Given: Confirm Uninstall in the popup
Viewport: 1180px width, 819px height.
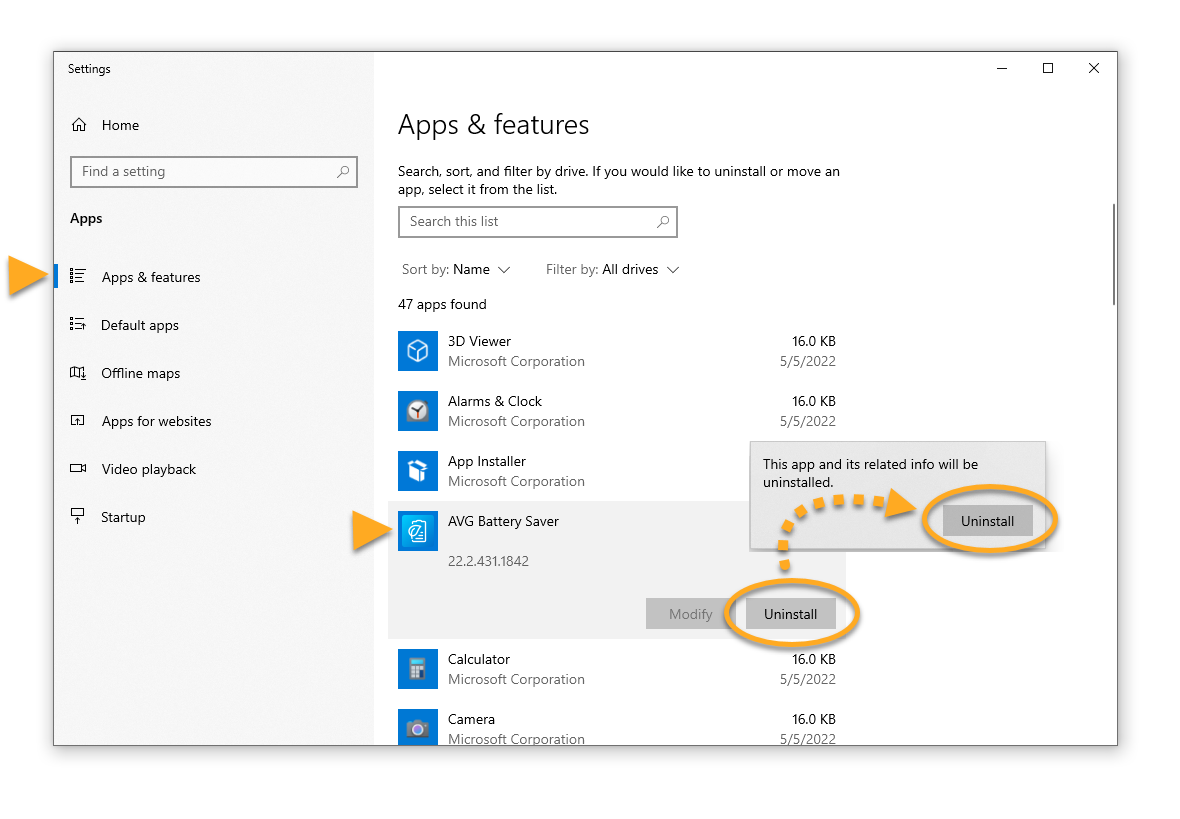Looking at the screenshot, I should pos(987,521).
